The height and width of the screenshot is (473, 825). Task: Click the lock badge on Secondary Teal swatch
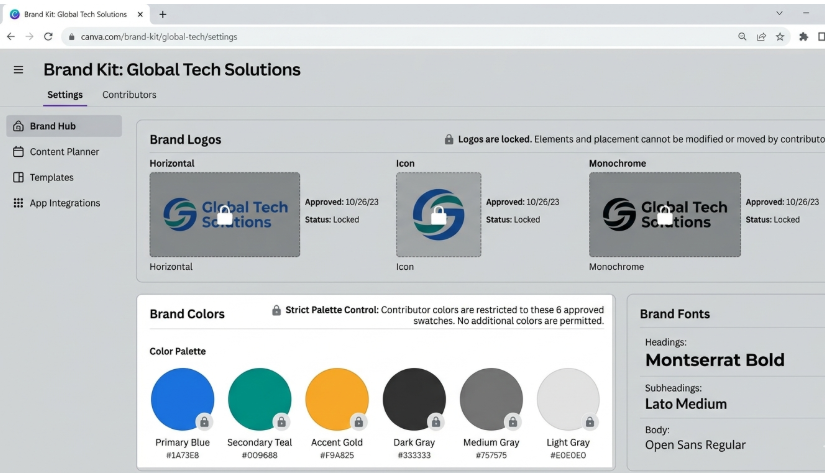(281, 421)
